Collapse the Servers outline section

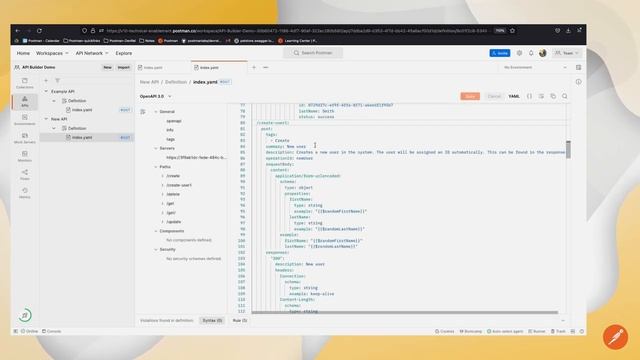point(156,149)
